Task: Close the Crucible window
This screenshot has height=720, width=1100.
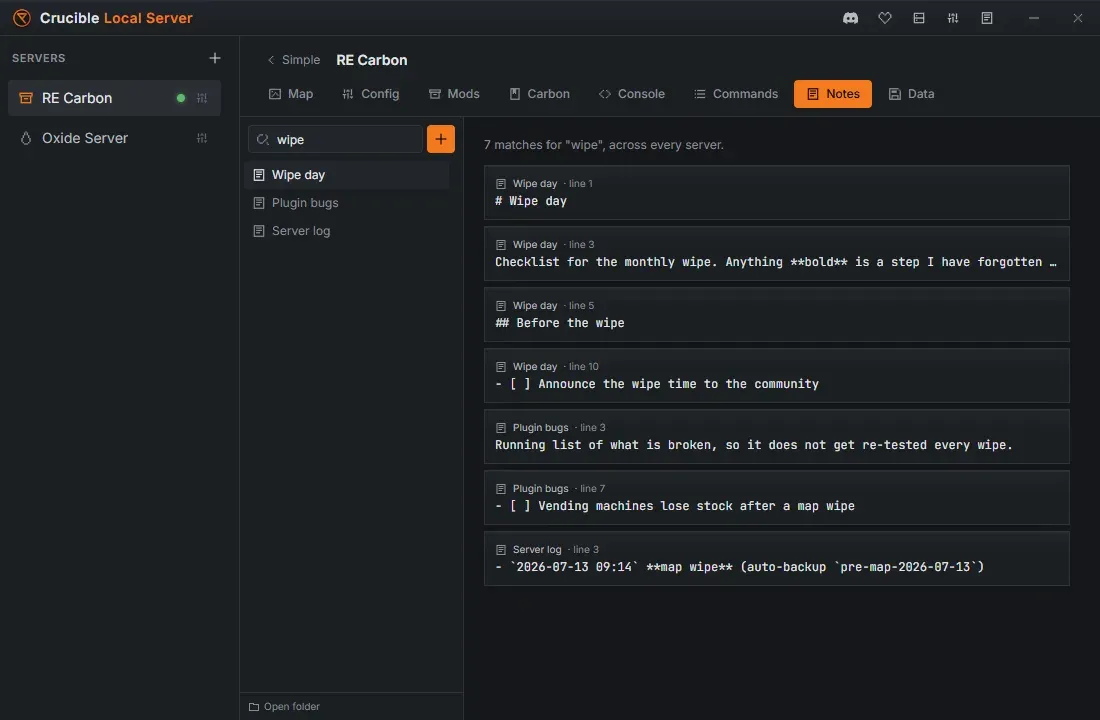Action: click(x=1078, y=18)
